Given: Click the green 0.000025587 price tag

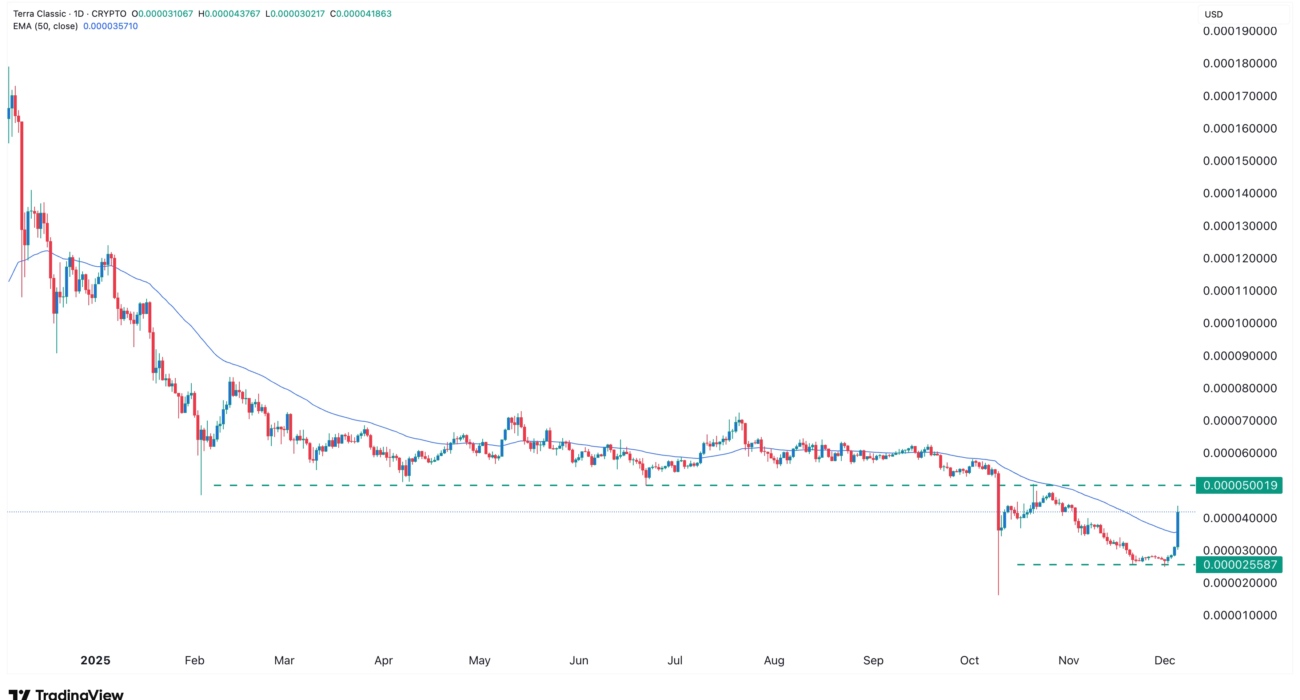Looking at the screenshot, I should pyautogui.click(x=1241, y=565).
